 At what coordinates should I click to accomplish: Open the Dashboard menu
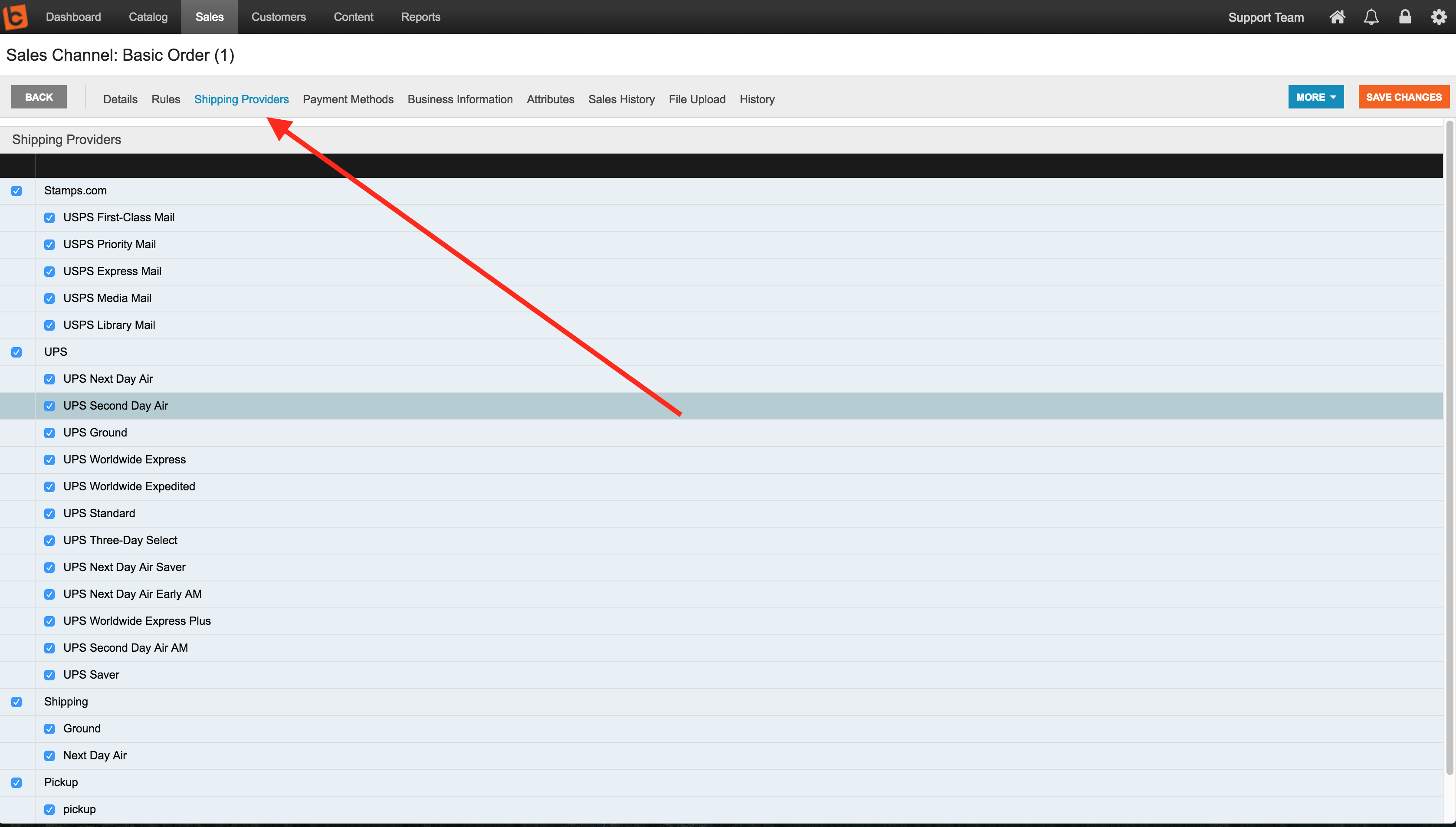[73, 17]
